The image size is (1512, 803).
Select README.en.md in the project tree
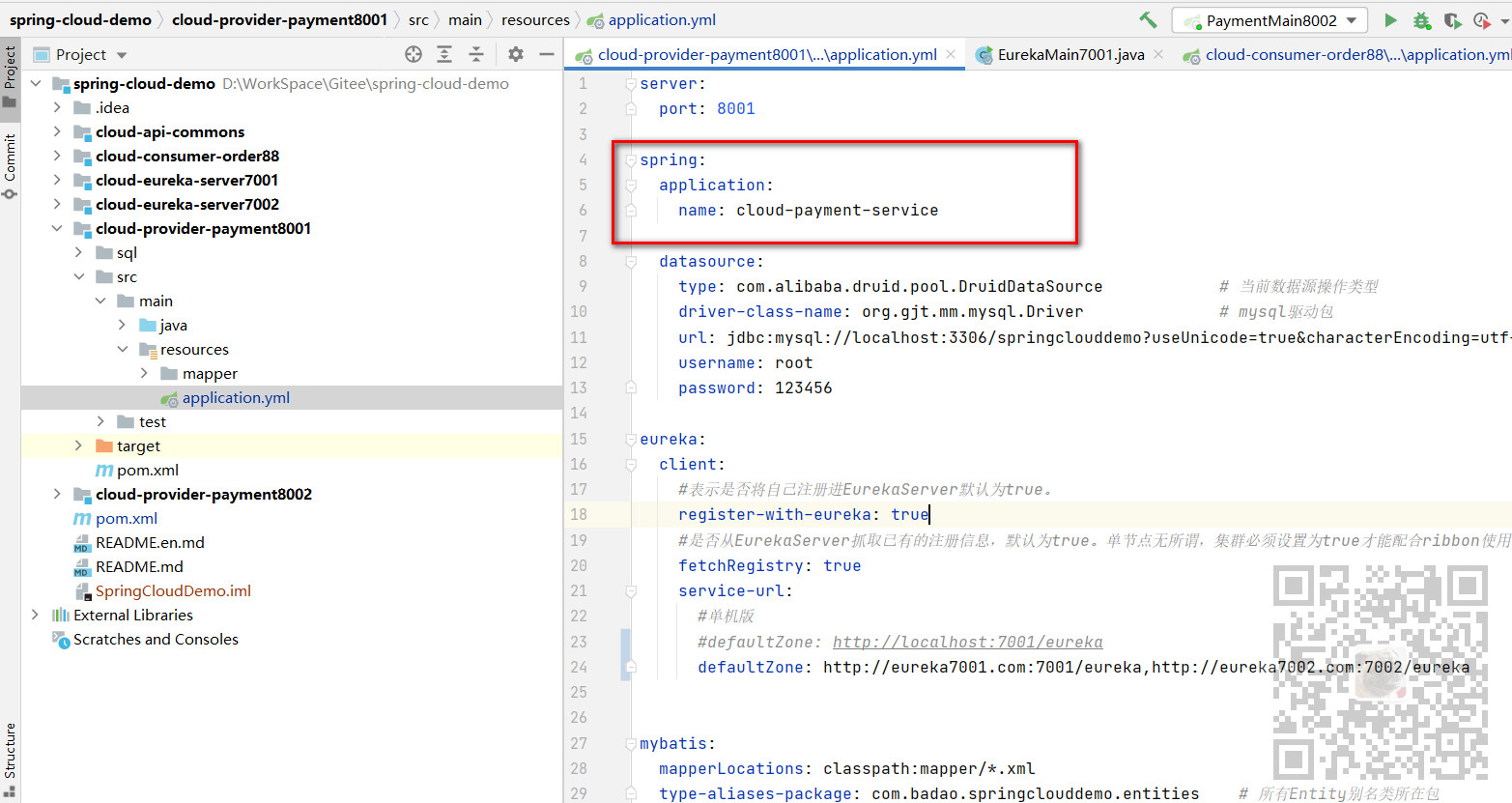tap(150, 543)
